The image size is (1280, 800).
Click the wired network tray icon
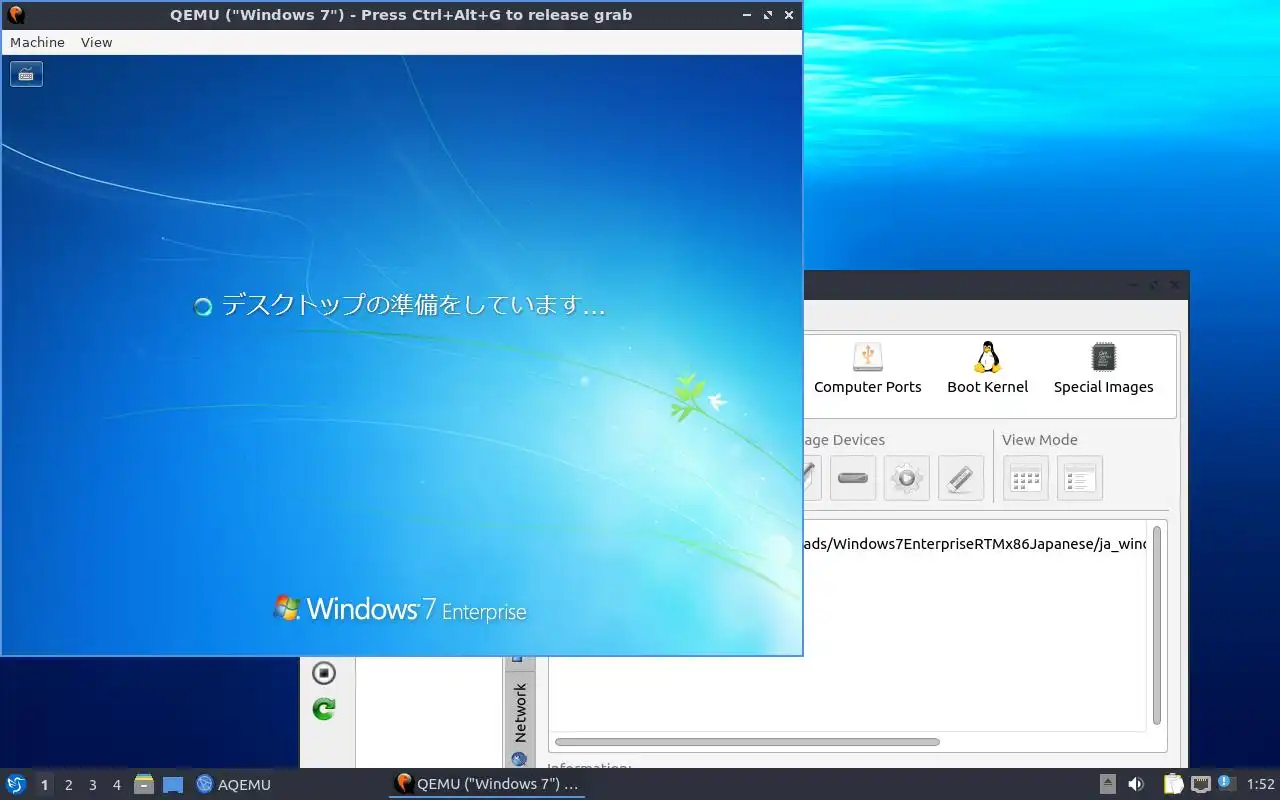pos(1201,784)
